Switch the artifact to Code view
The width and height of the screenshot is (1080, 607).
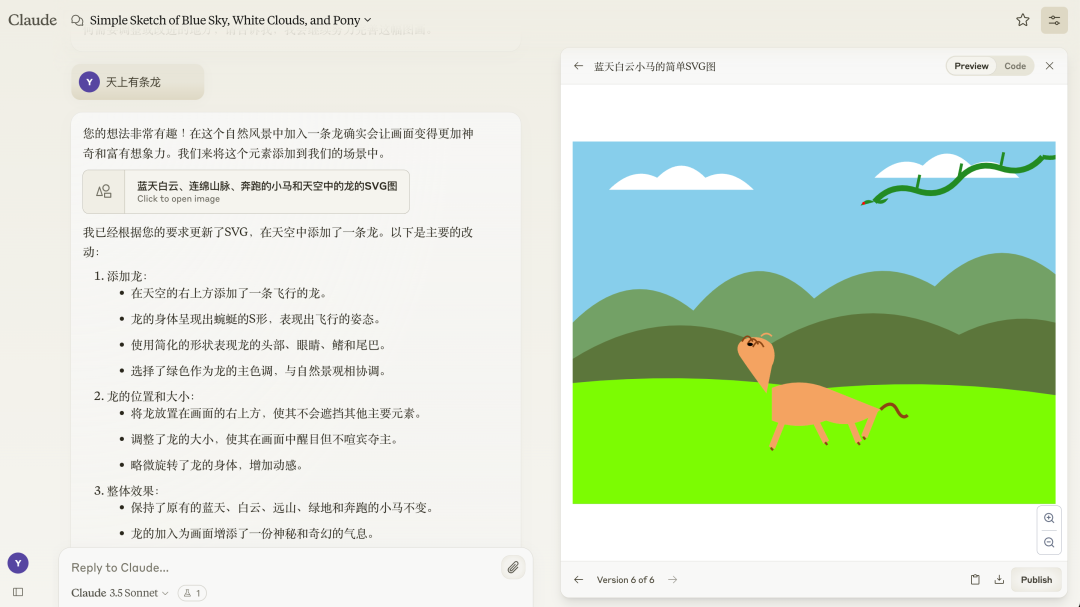(x=1015, y=65)
